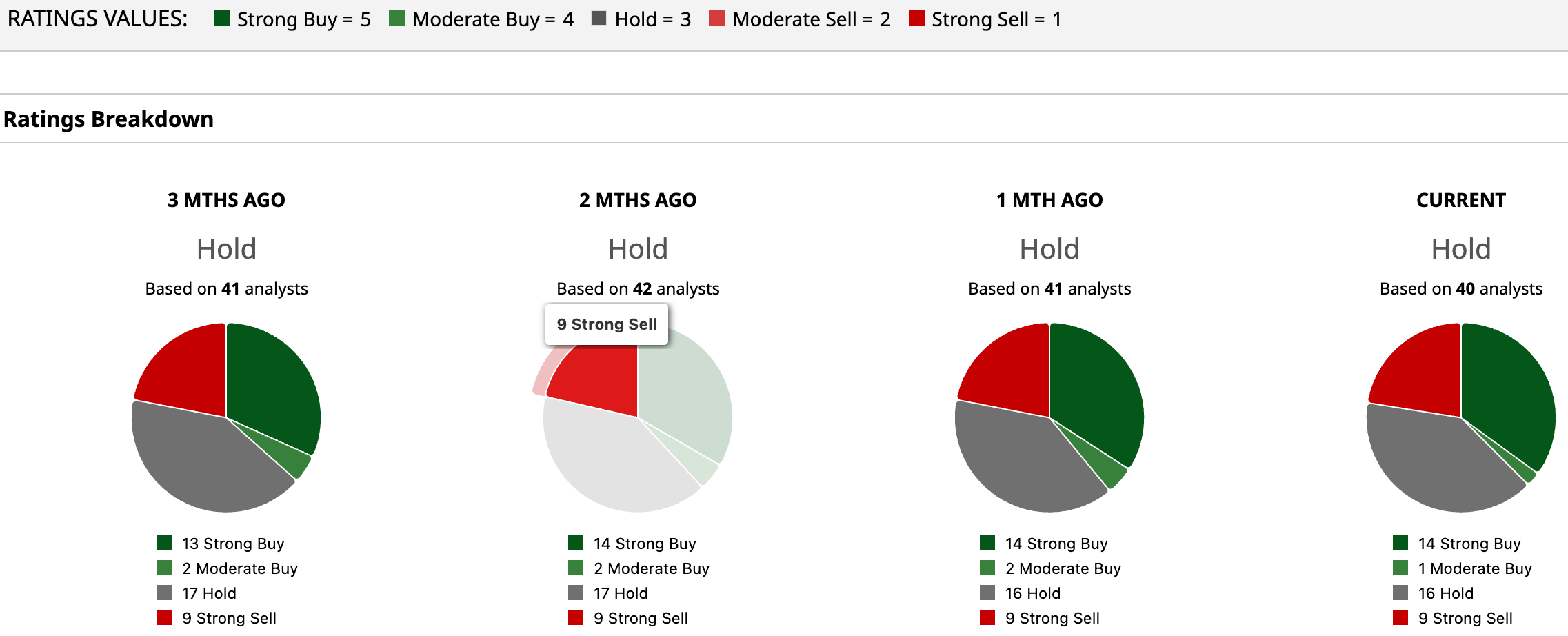Image resolution: width=1568 pixels, height=636 pixels.
Task: Click the CURRENT column heading
Action: (1460, 200)
